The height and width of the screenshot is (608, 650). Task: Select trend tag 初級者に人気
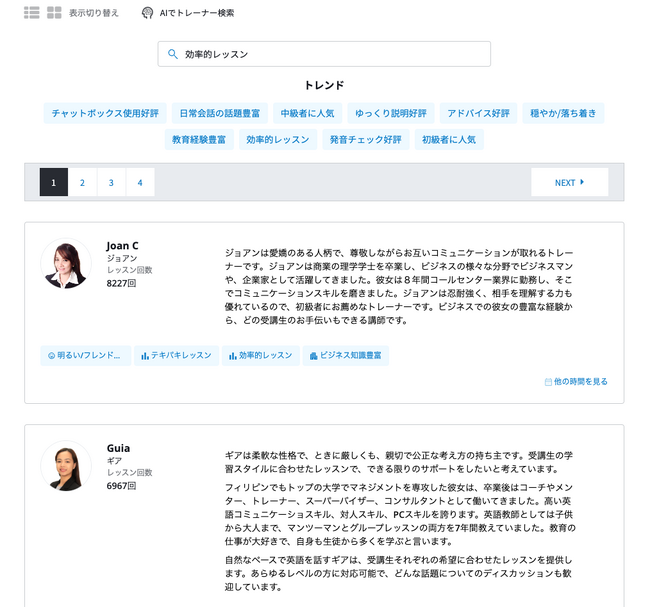(449, 139)
